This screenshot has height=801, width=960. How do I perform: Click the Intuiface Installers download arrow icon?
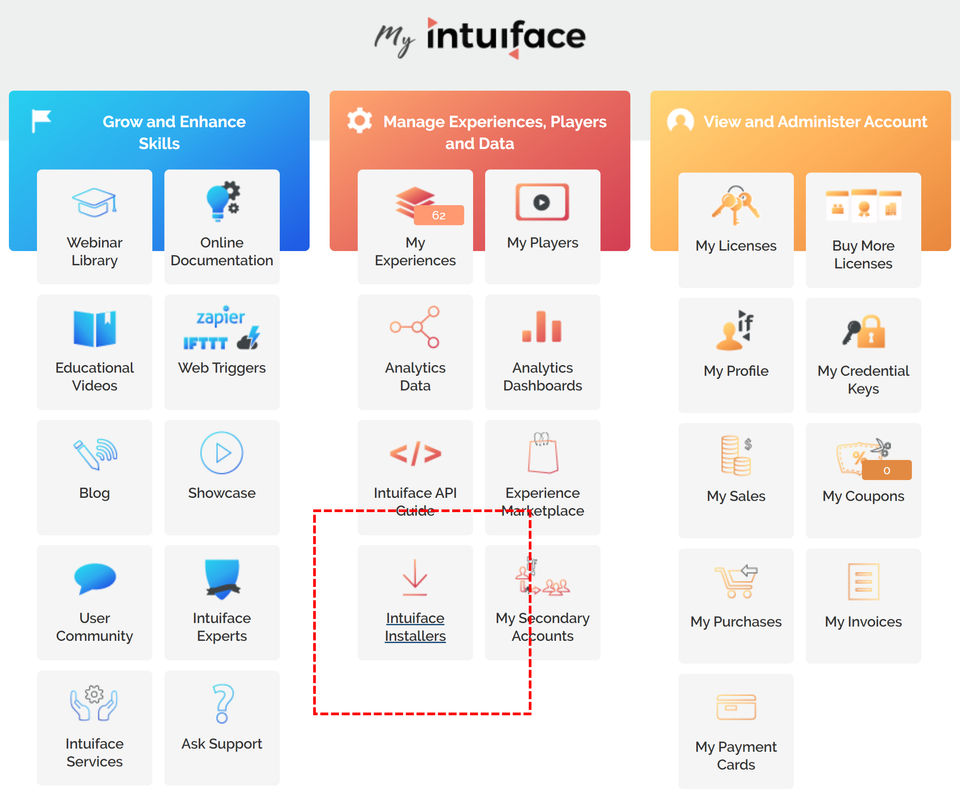pos(415,577)
